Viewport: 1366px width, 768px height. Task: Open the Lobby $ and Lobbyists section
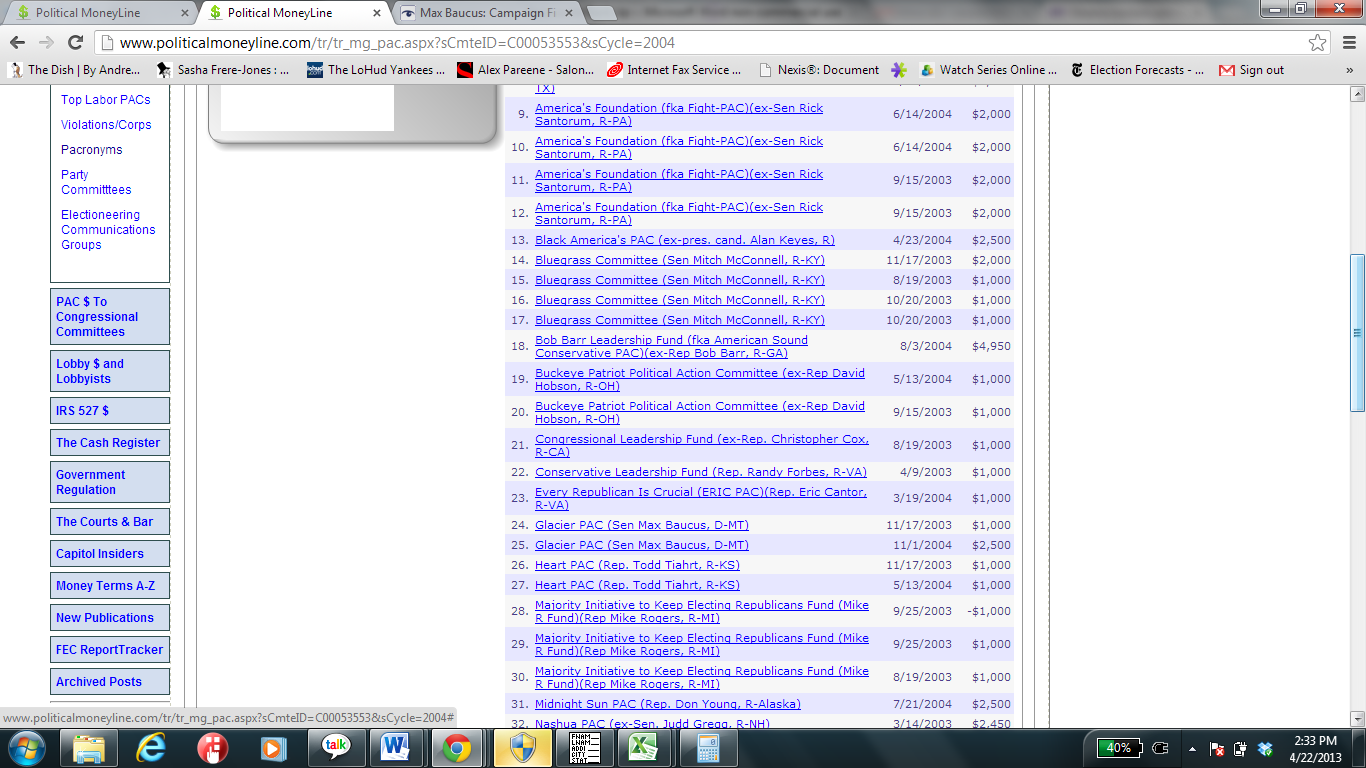(x=110, y=371)
